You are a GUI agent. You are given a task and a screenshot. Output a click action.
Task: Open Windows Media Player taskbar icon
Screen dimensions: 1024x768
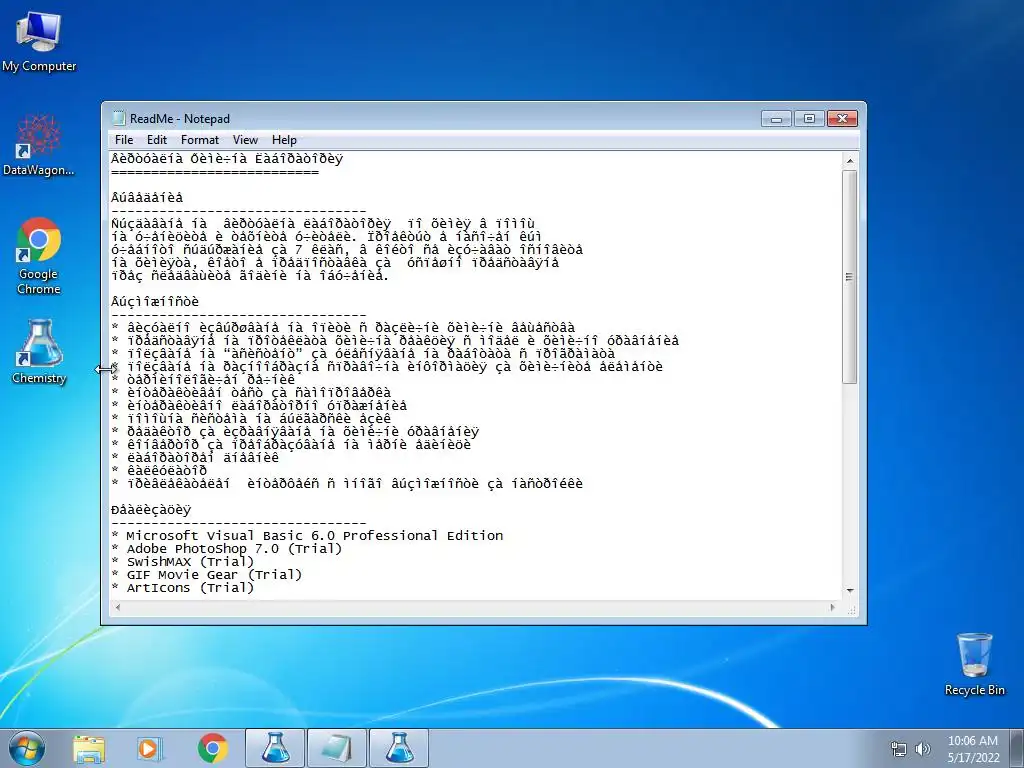click(x=149, y=748)
